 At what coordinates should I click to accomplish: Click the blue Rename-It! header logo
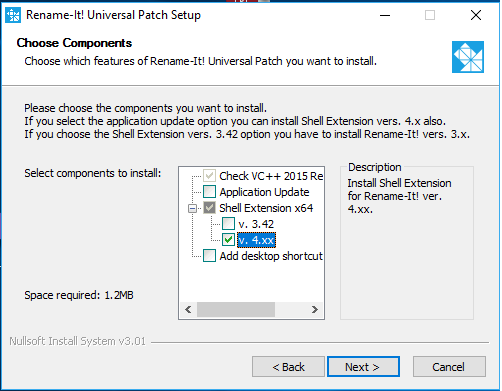coord(468,57)
